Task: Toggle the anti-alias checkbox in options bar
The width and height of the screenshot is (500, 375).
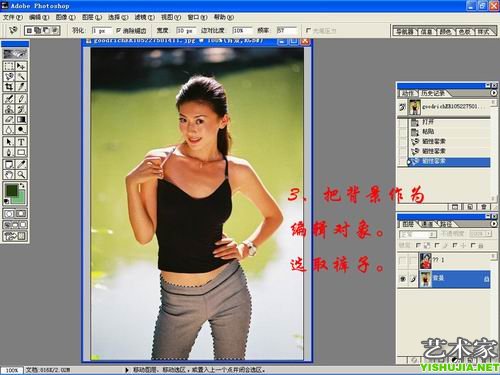Action: (118, 30)
